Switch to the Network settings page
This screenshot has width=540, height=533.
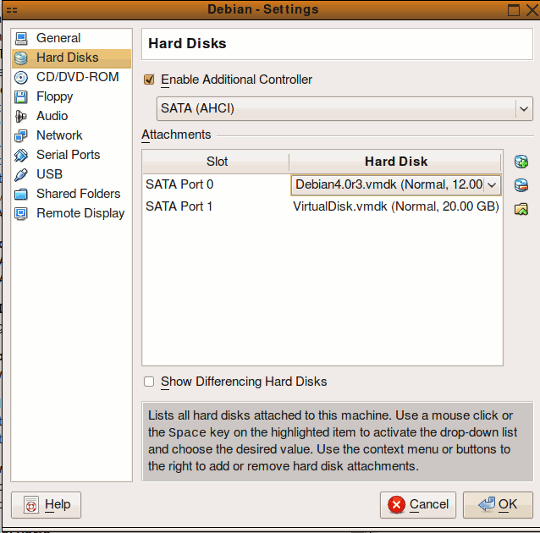tap(72, 135)
